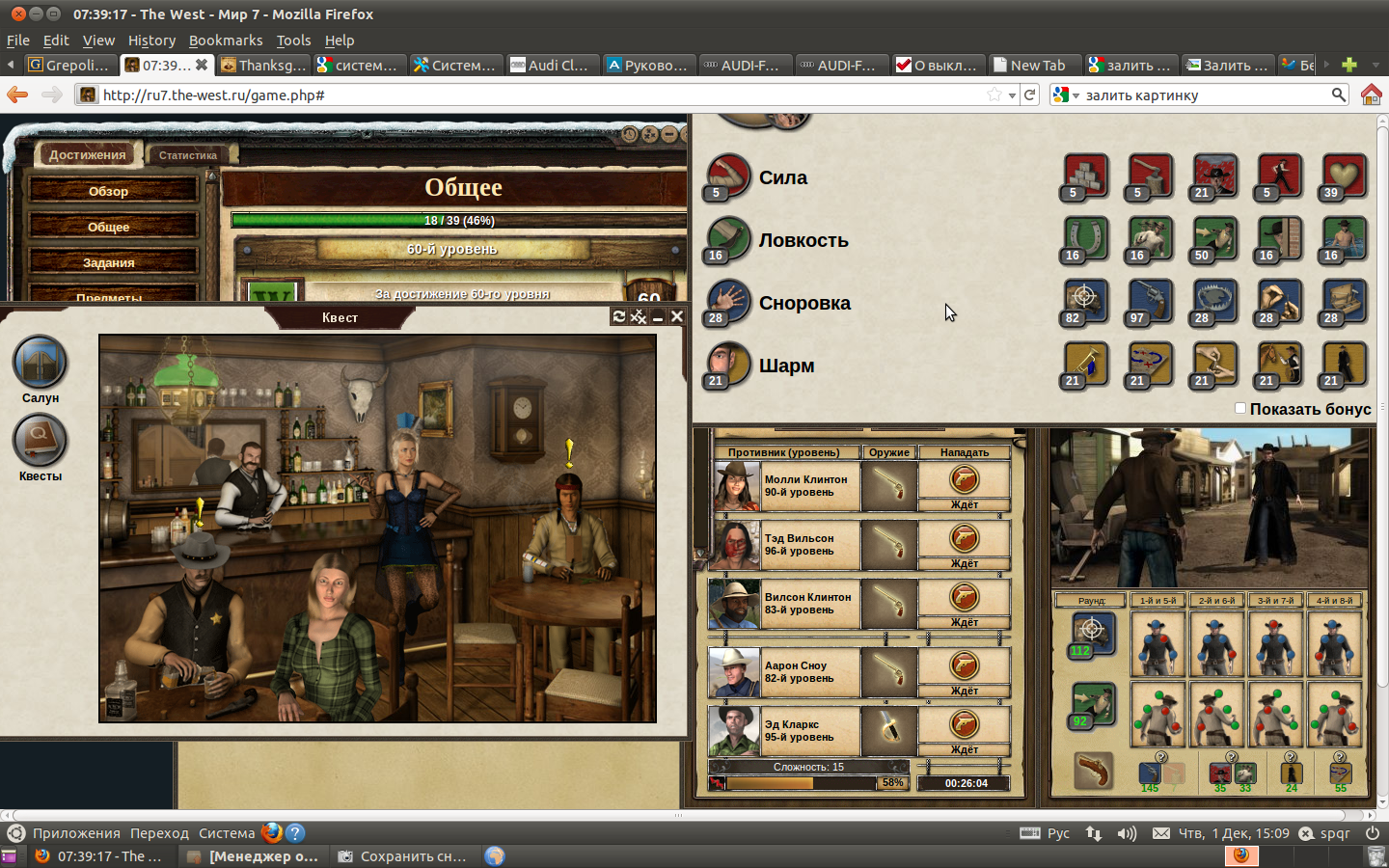Click the Ловкость mobility attribute icon
The image size is (1389, 868).
[727, 240]
